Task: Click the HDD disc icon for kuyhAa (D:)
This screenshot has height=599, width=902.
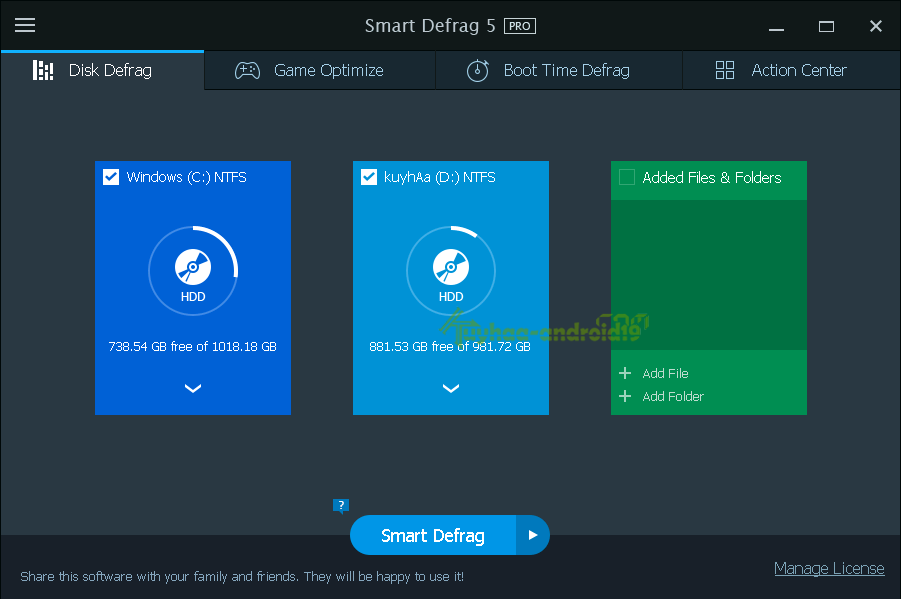Action: click(x=450, y=267)
